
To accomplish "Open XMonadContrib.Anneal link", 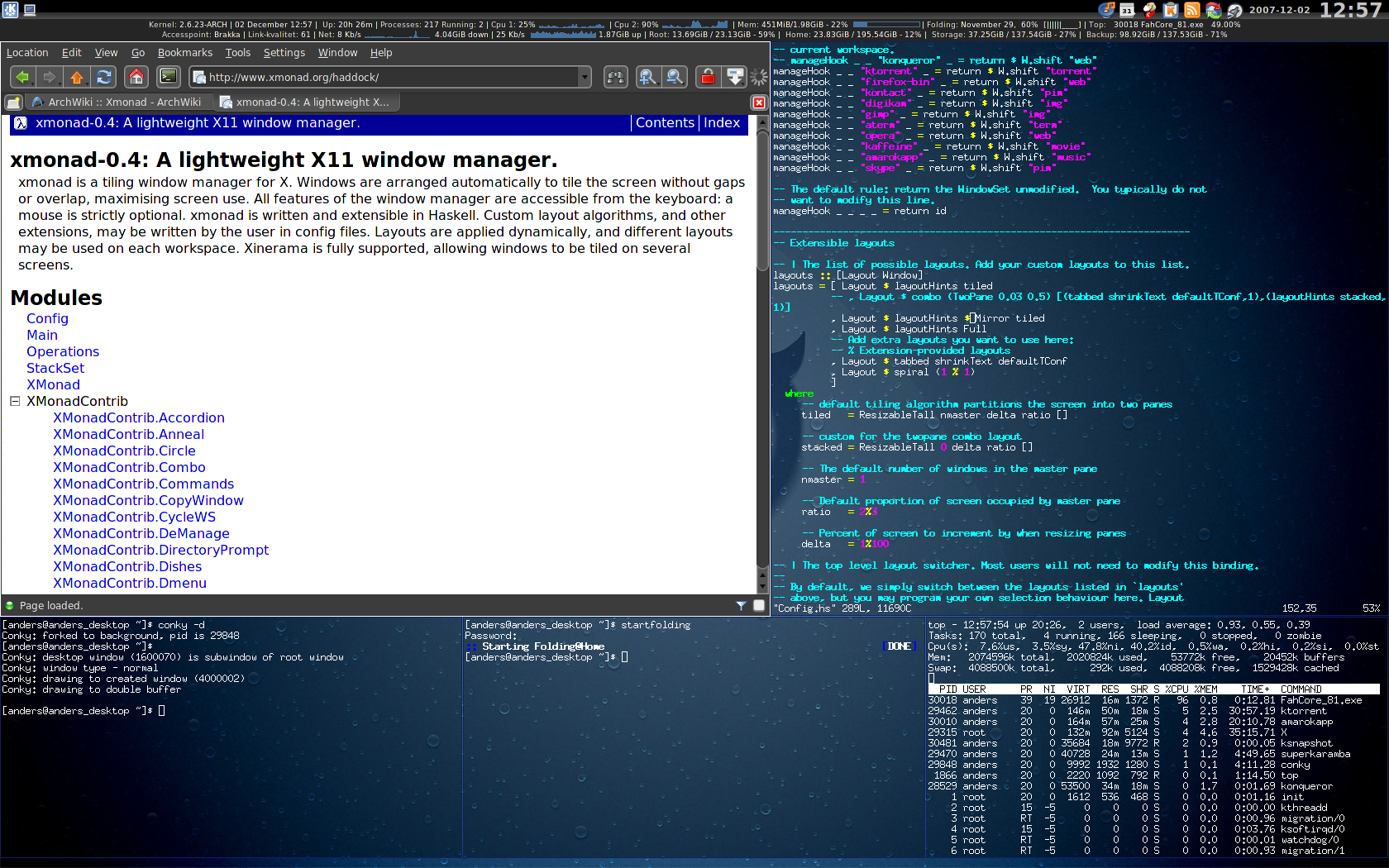I will tap(128, 434).
